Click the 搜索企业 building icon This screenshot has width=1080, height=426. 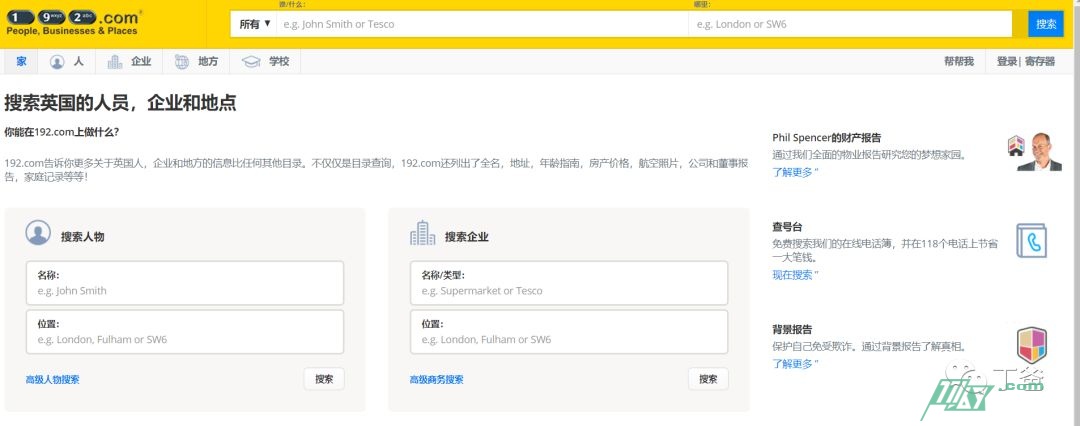(422, 233)
